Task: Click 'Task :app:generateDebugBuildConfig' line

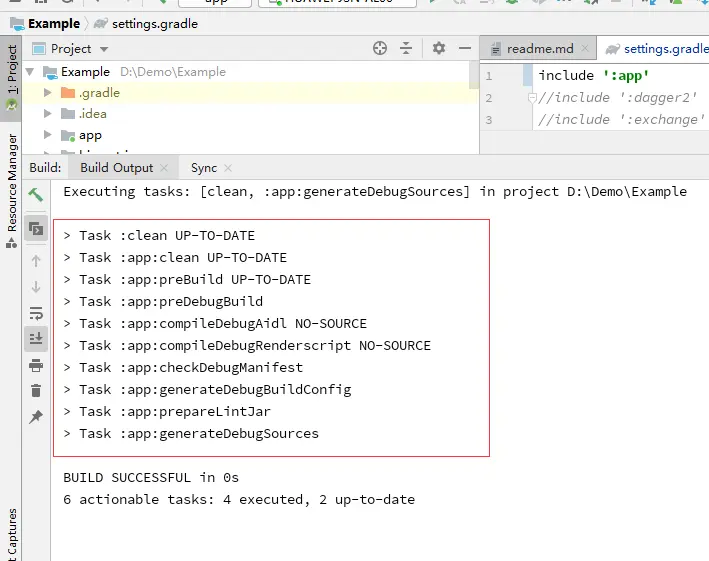Action: 207,390
